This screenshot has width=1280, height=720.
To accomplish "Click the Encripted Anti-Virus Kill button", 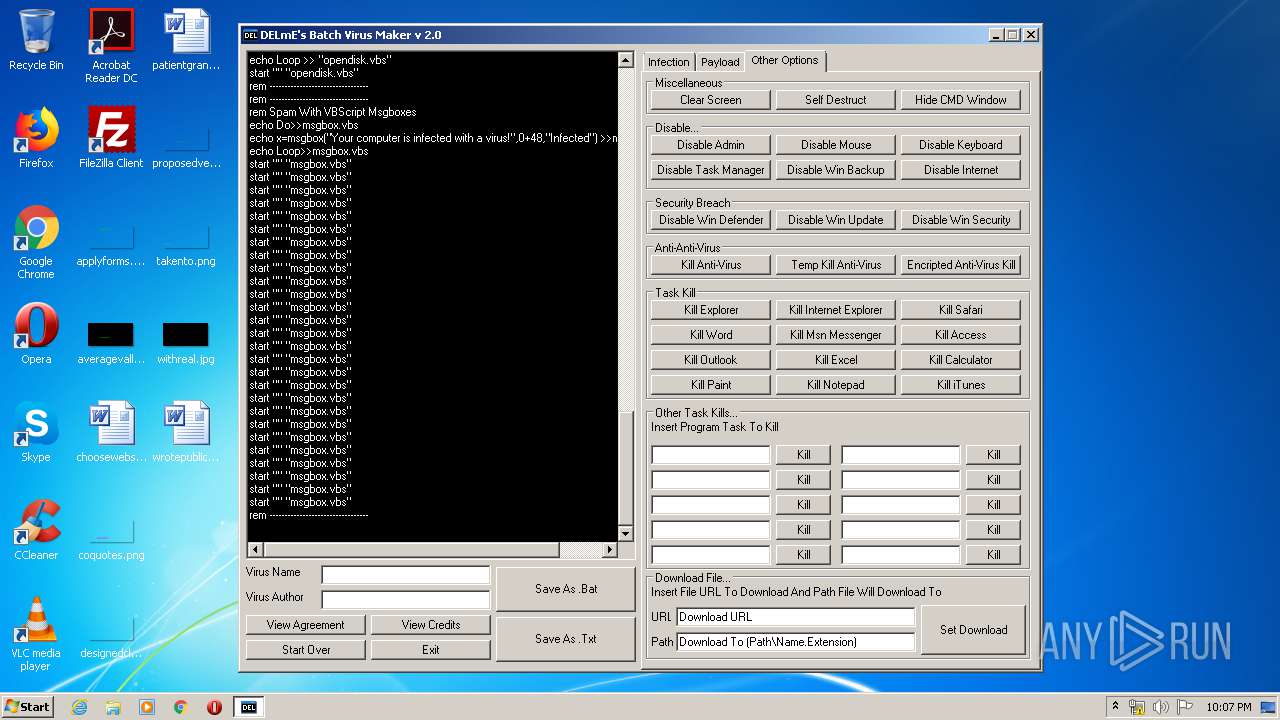I will (961, 265).
